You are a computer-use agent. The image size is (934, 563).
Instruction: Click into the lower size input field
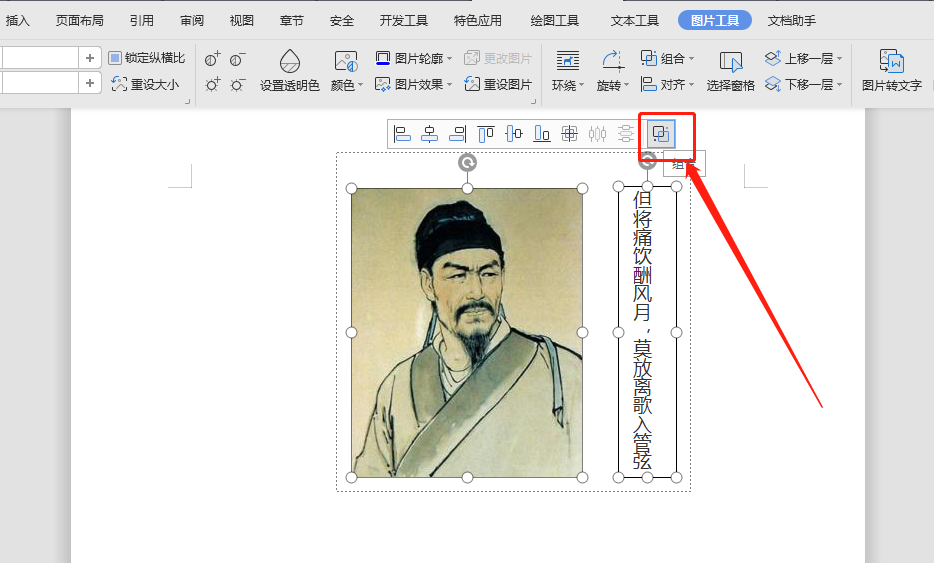click(x=39, y=83)
